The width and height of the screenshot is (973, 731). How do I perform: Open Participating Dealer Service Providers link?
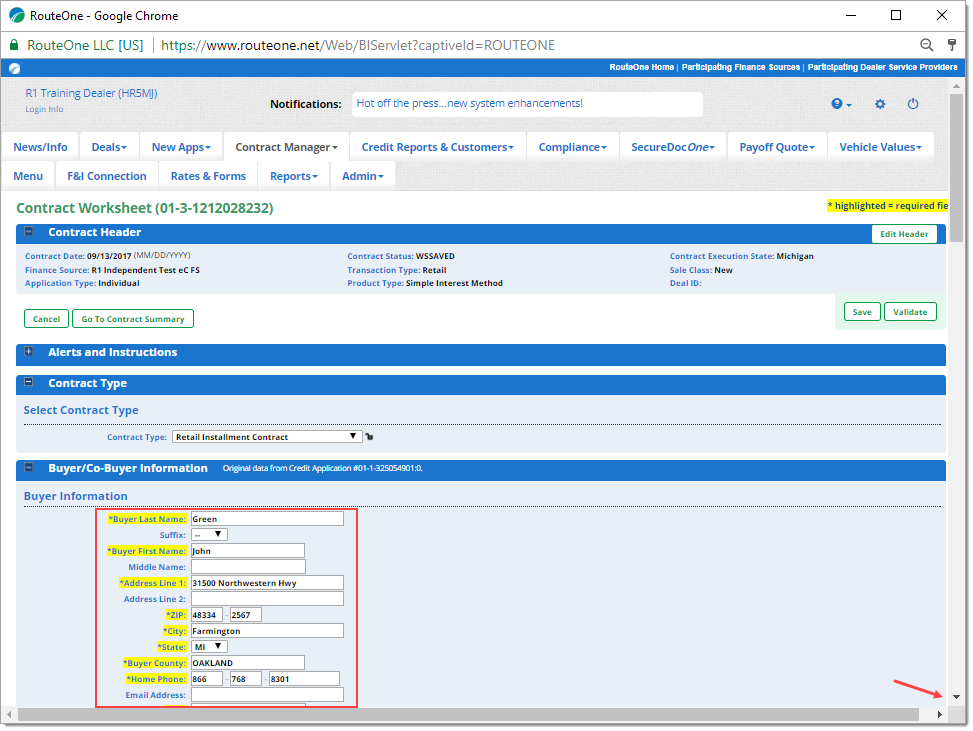pos(882,67)
